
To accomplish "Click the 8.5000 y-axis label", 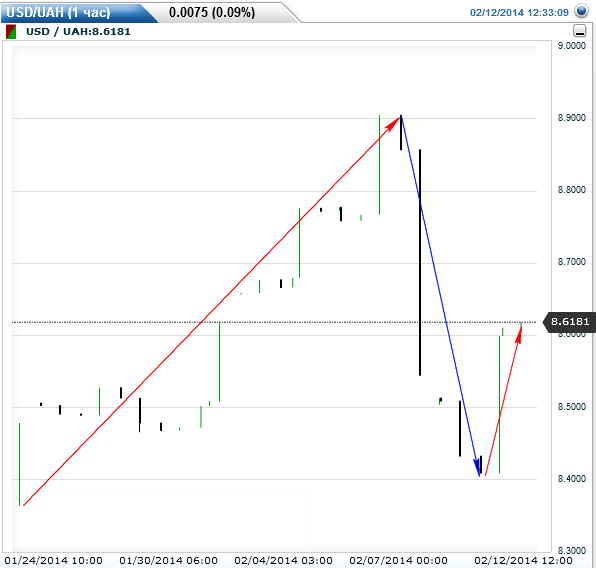I will (571, 406).
